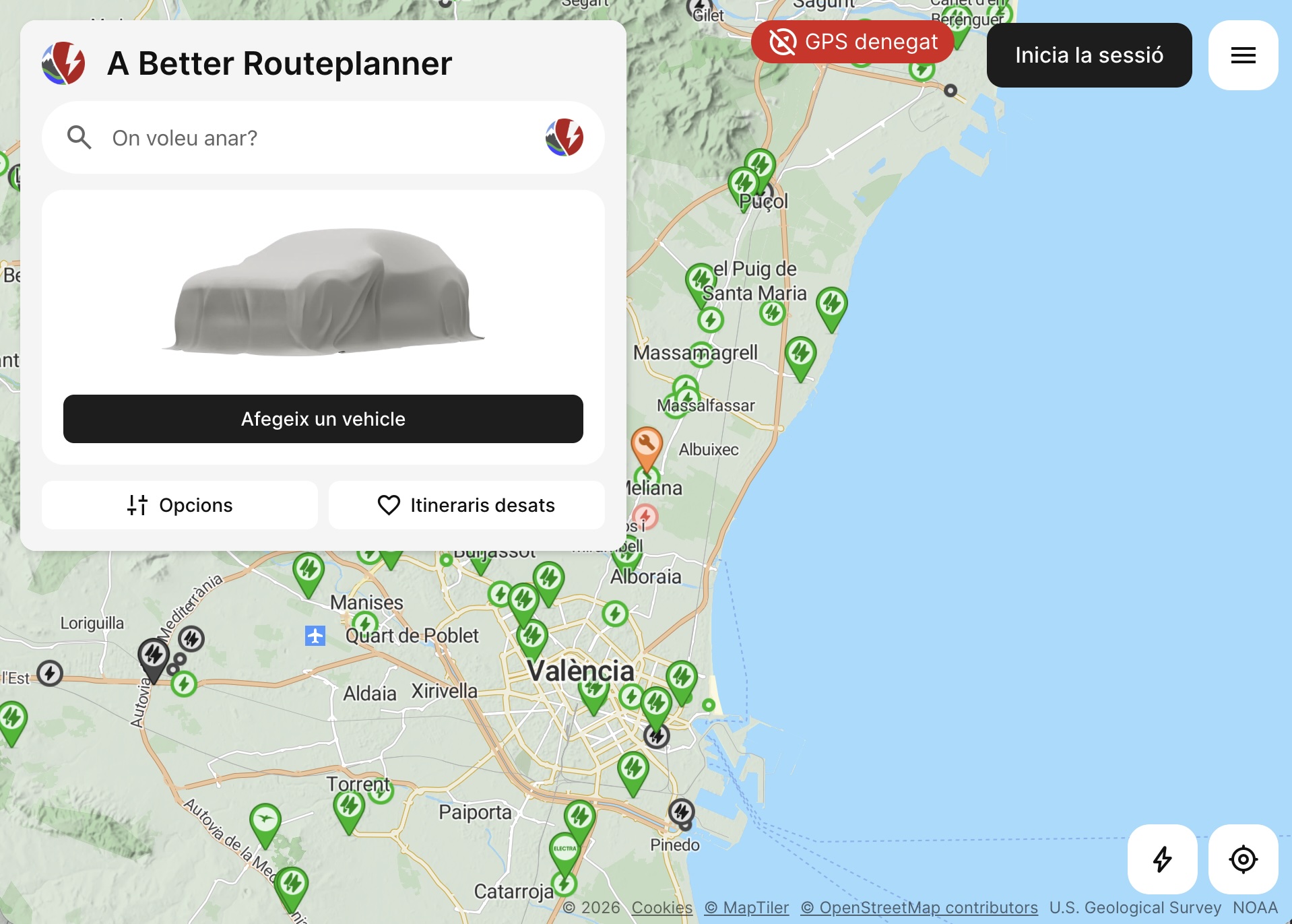Select the pink charger marker below Meliana
1292x924 pixels.
click(645, 517)
